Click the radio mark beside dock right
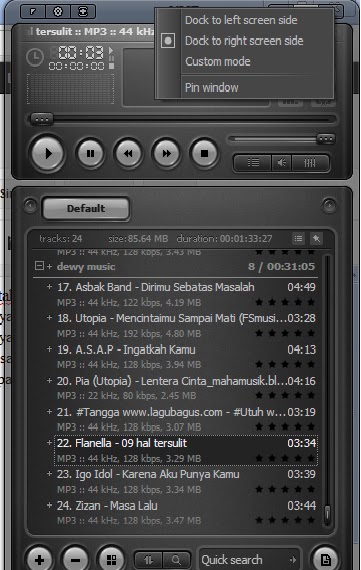The image size is (361, 570). 168,41
